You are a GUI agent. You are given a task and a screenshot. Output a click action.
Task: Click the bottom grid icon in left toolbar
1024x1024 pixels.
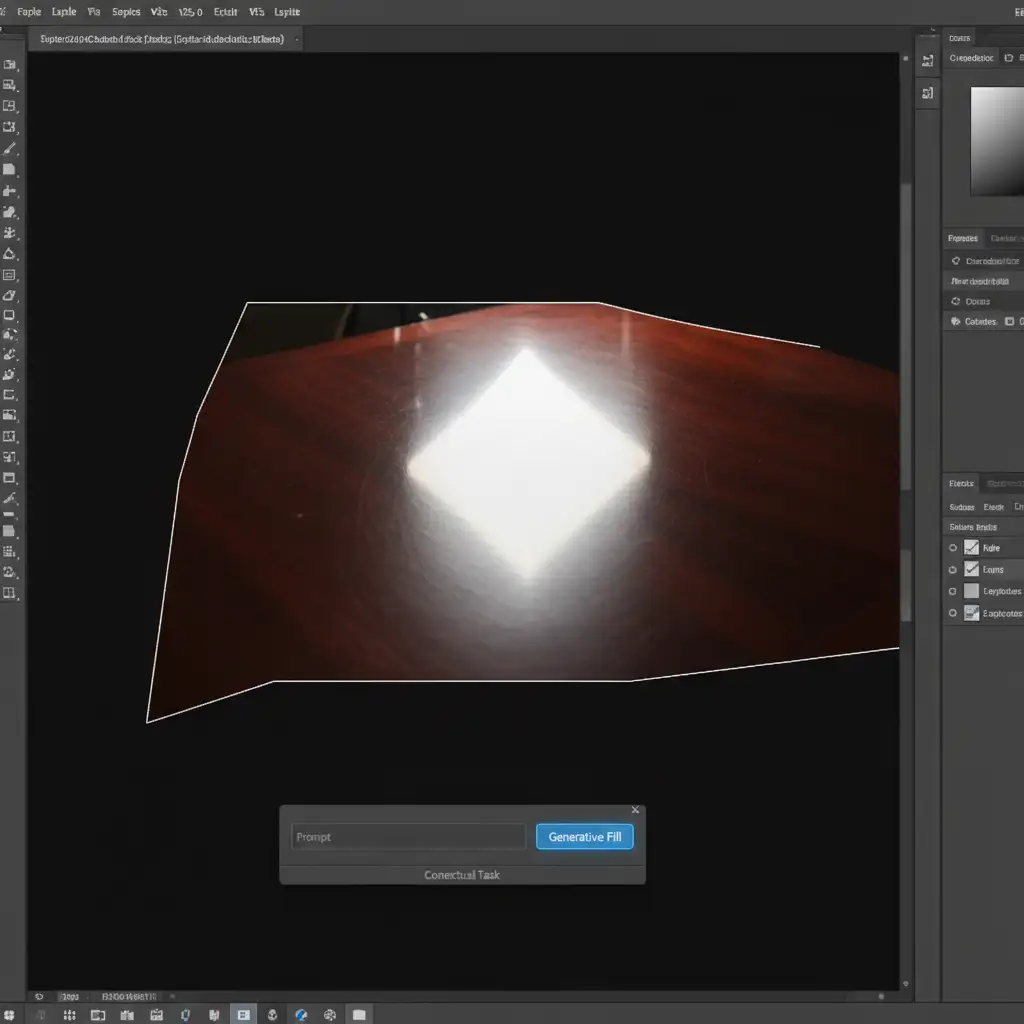coord(10,593)
